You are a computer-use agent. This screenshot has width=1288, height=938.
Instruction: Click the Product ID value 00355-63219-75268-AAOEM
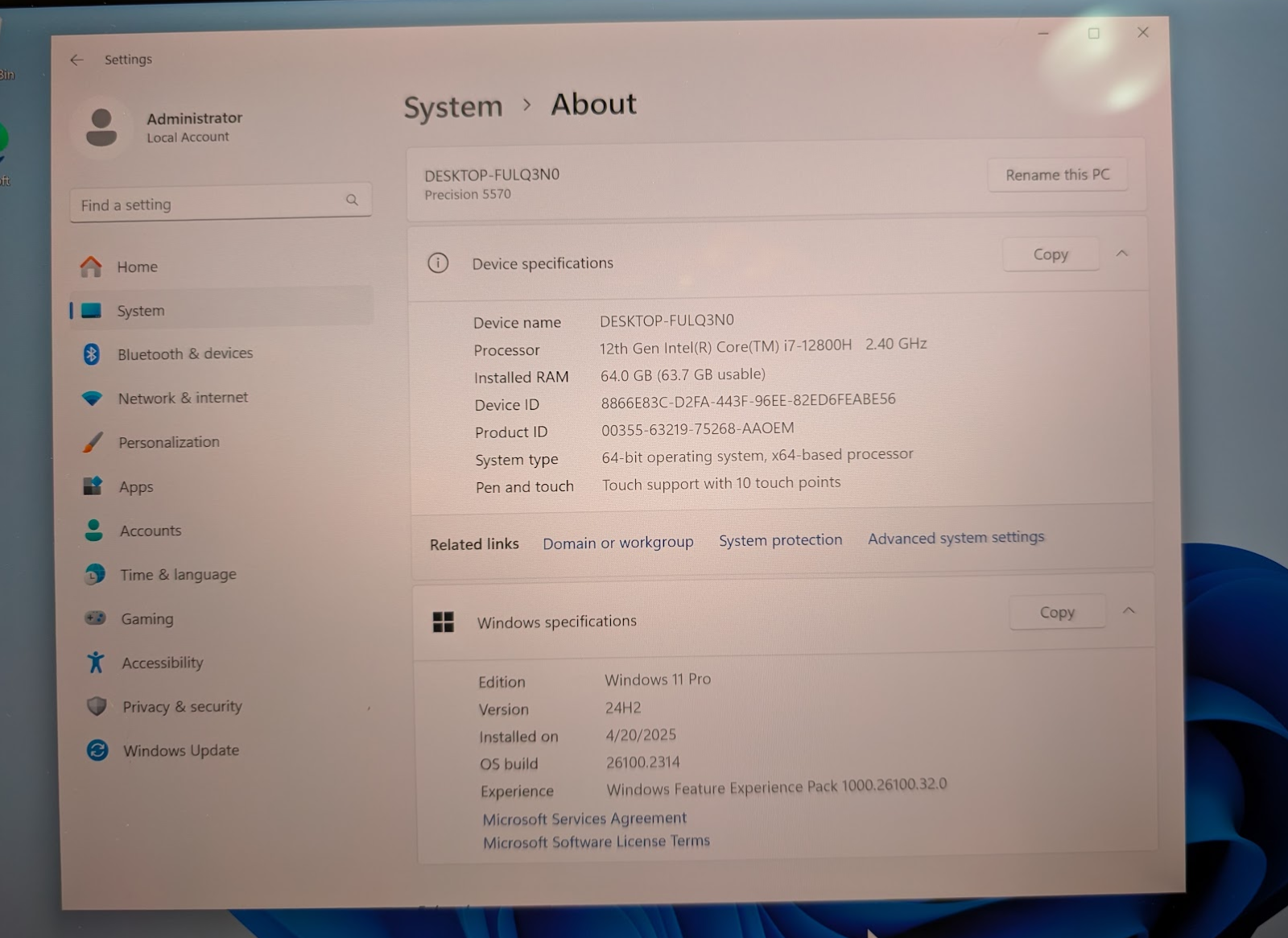click(698, 429)
